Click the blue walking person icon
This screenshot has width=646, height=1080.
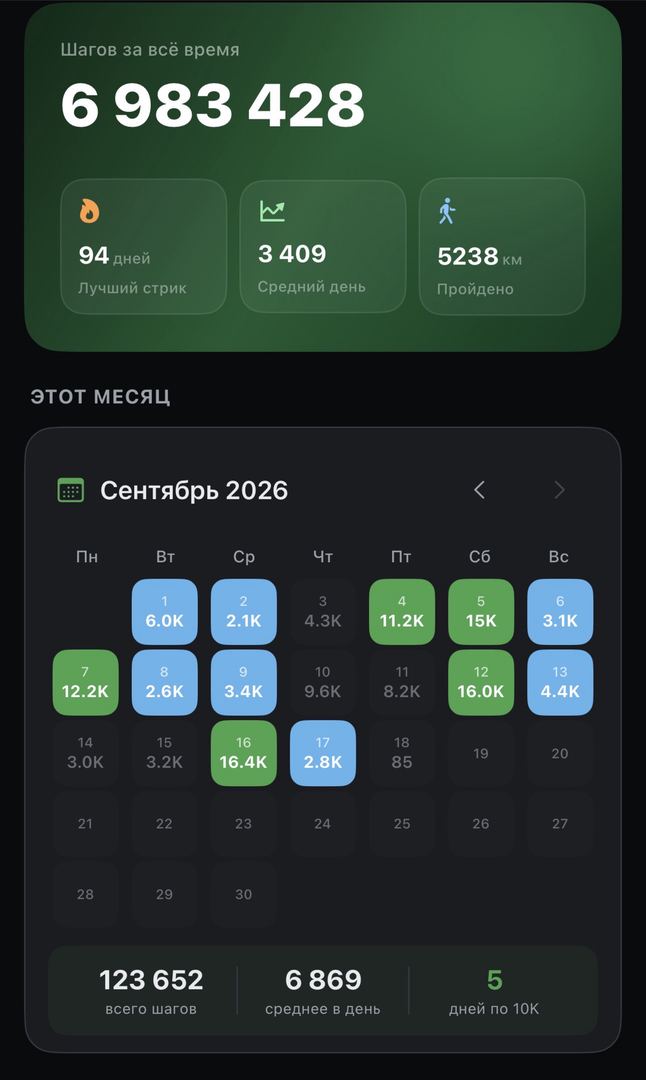point(447,211)
